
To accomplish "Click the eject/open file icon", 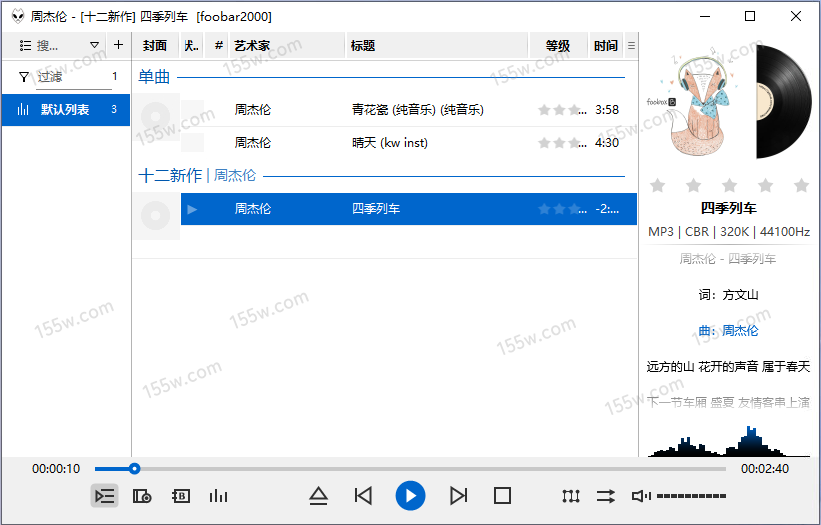I will coord(318,495).
